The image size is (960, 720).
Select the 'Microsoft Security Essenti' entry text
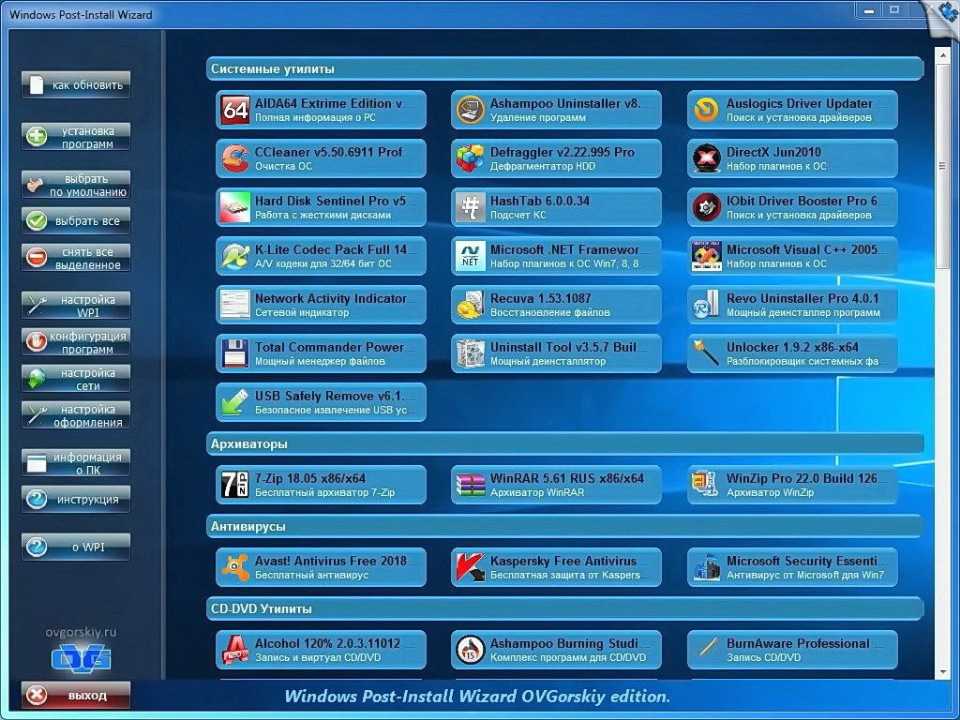(802, 561)
